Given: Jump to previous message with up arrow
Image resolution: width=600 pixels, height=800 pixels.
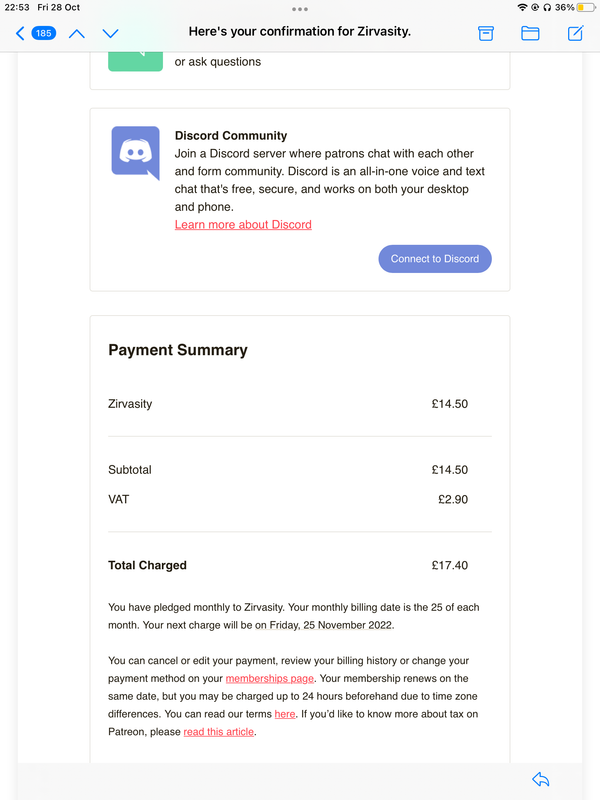Looking at the screenshot, I should (77, 34).
